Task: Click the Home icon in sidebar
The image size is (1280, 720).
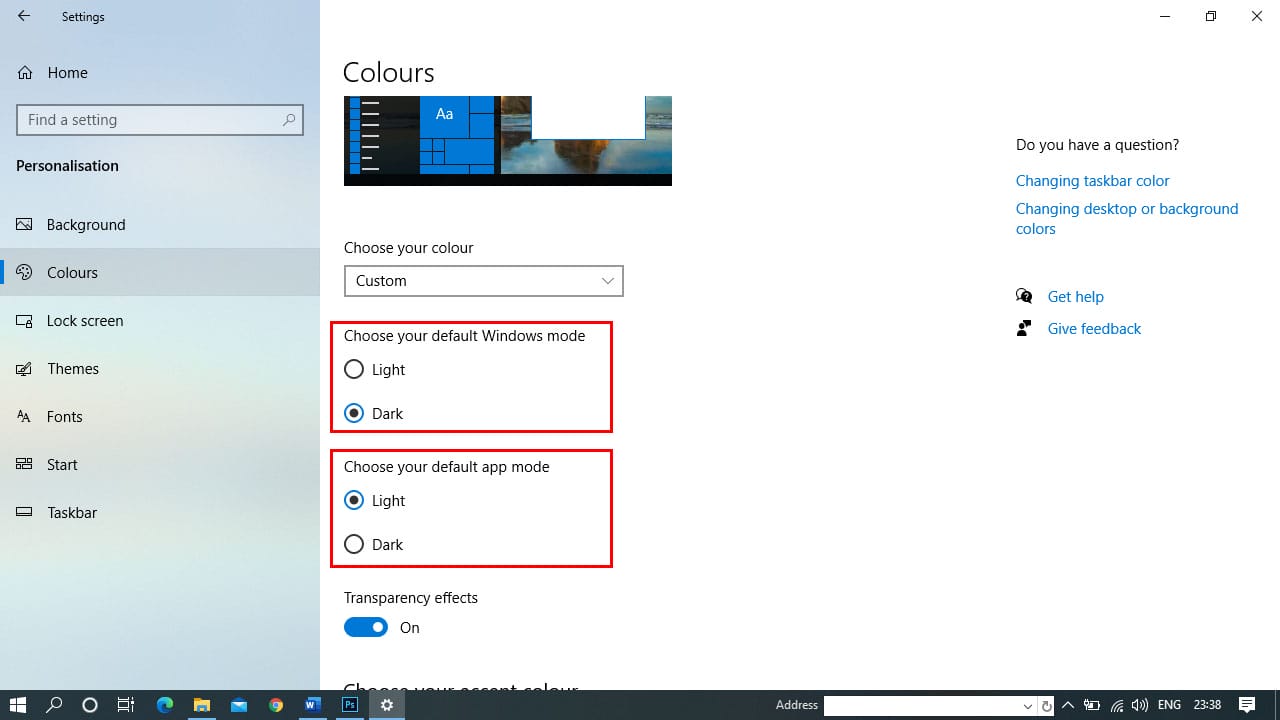Action: point(26,73)
